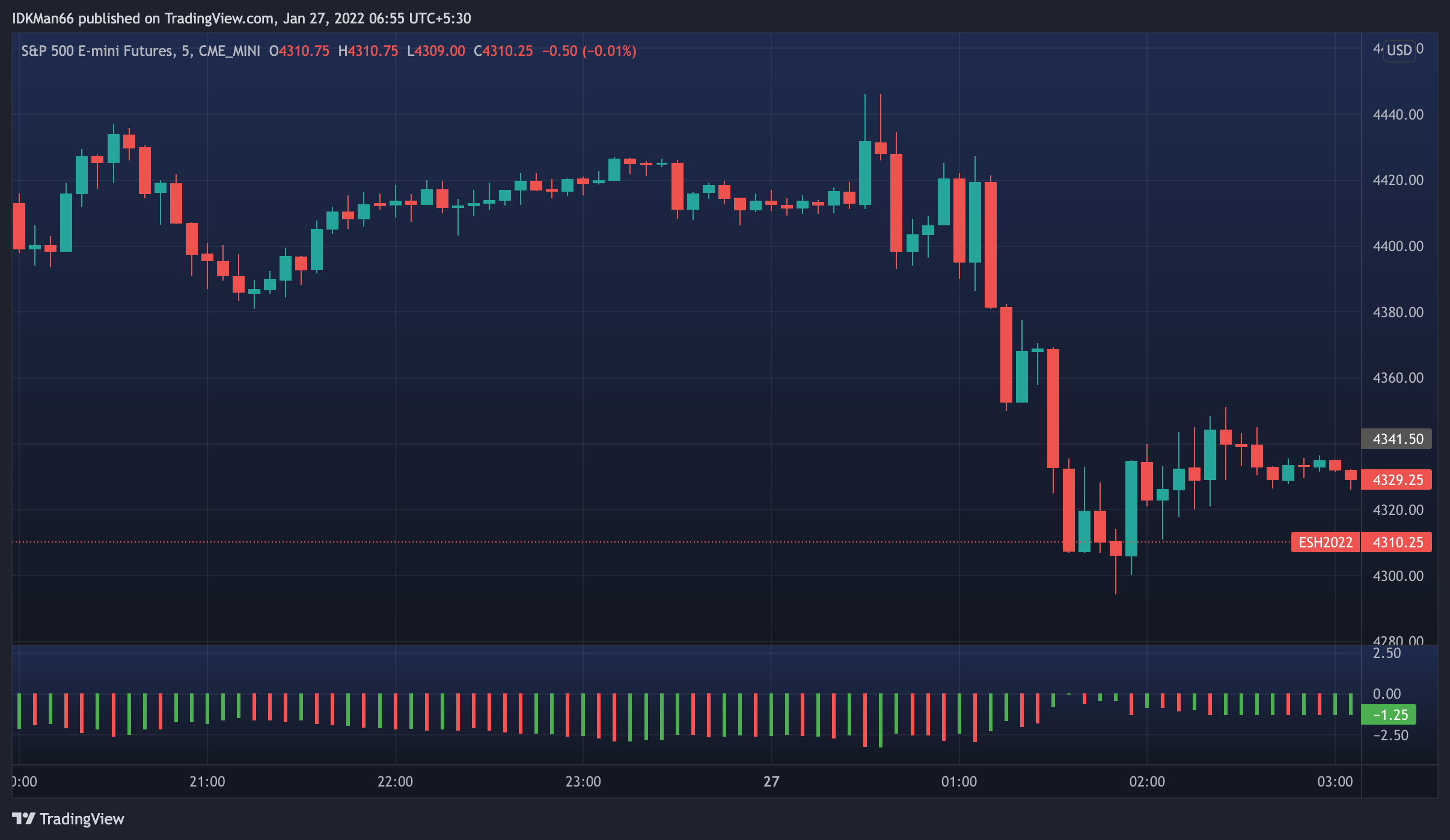
Task: Click the USD currency button
Action: 1399,50
